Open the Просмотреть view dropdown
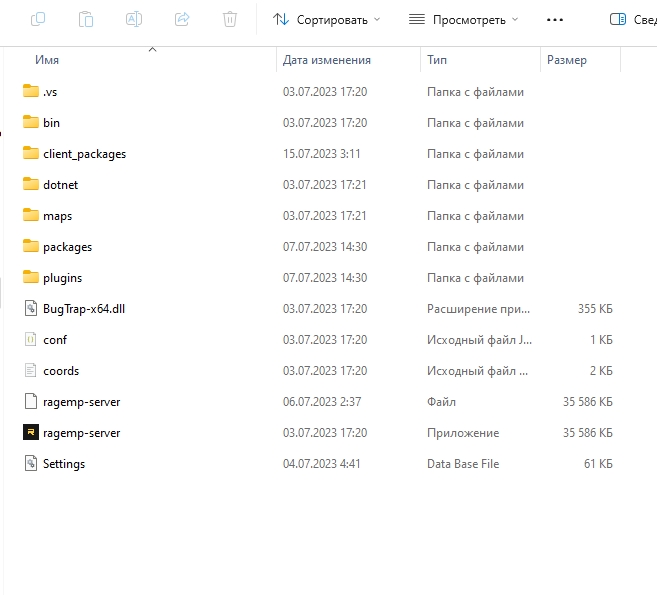Image resolution: width=657 pixels, height=595 pixels. (463, 19)
